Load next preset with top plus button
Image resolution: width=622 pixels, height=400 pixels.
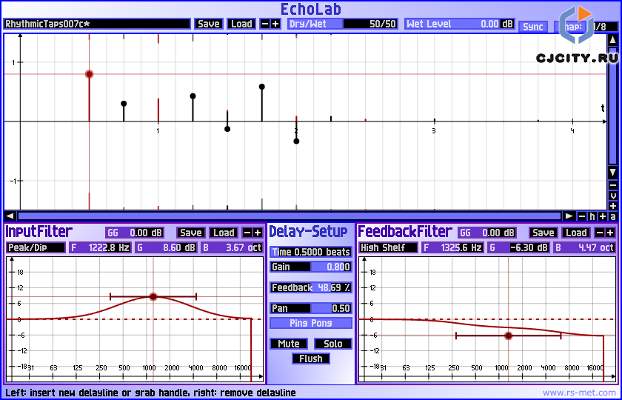(x=275, y=24)
